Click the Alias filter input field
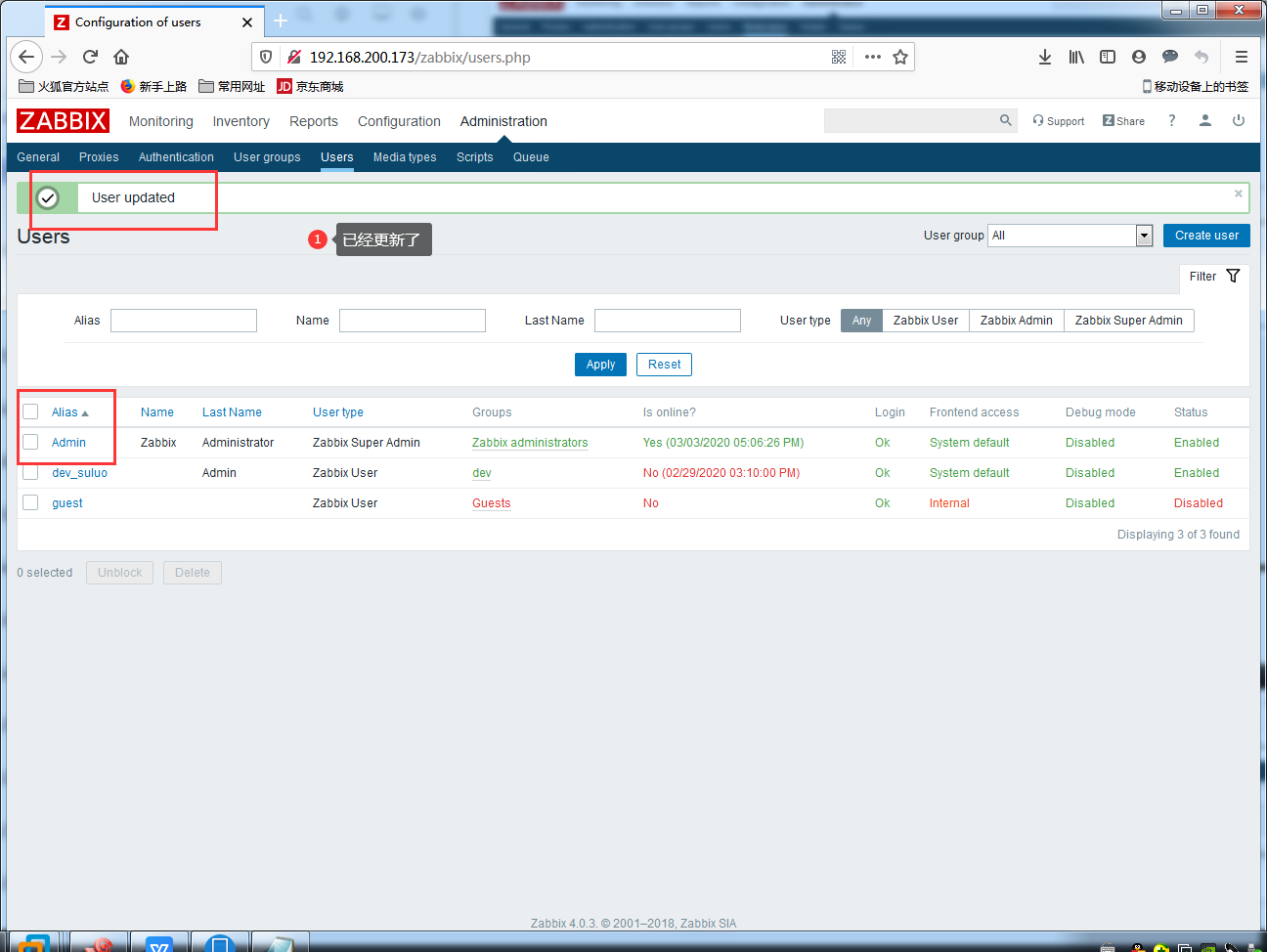 (184, 321)
